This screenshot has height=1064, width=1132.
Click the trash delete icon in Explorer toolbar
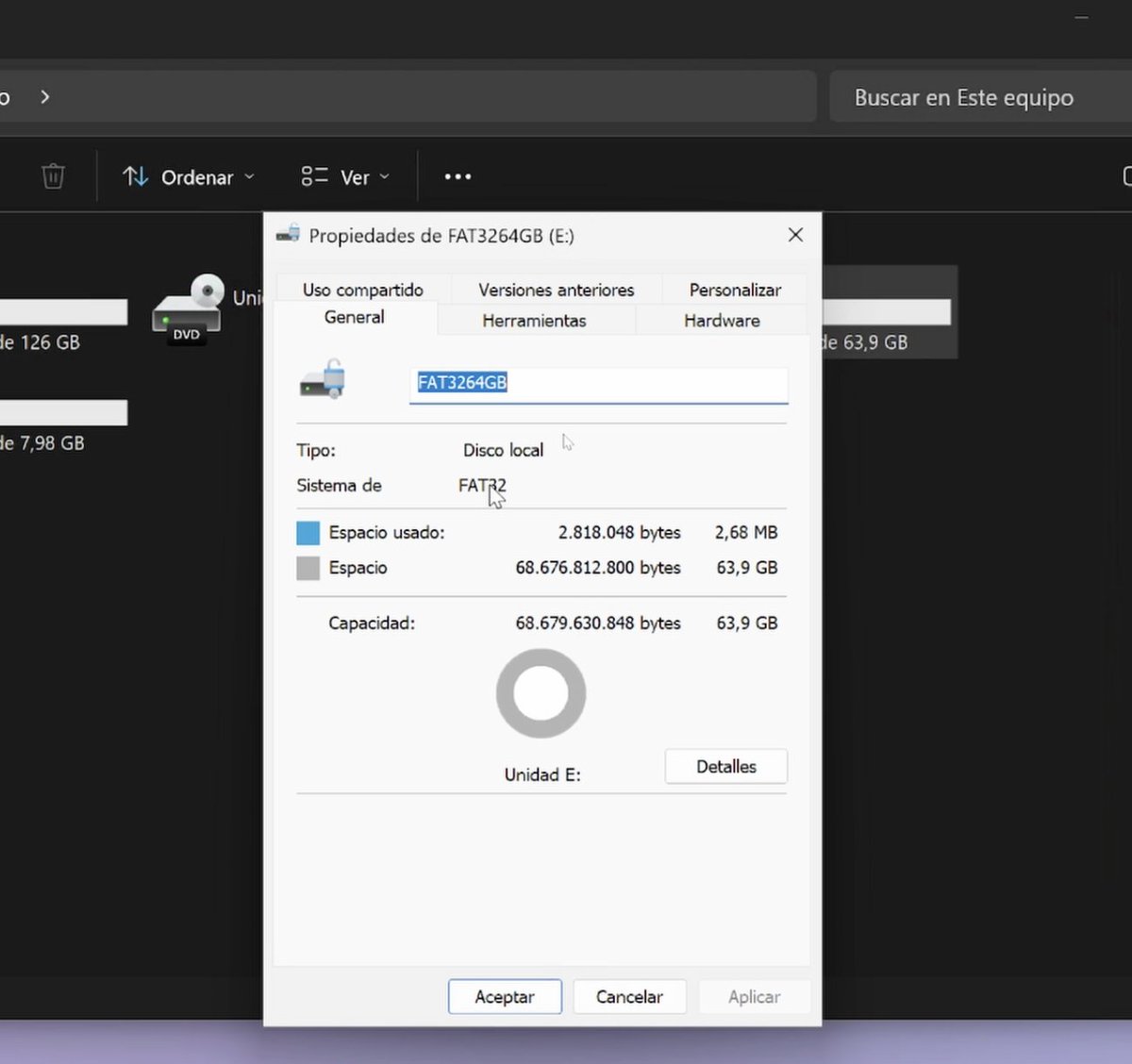pos(53,176)
